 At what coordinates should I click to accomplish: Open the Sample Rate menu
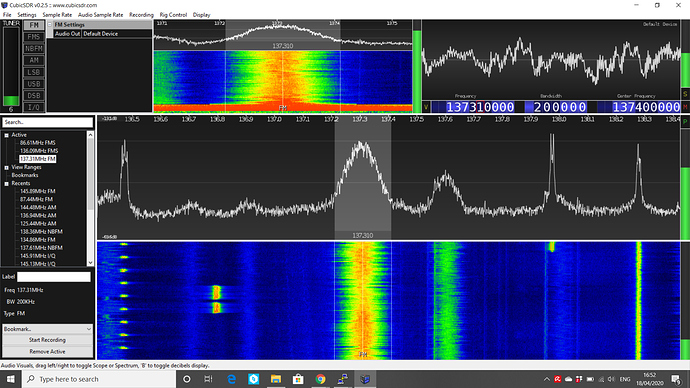[57, 15]
